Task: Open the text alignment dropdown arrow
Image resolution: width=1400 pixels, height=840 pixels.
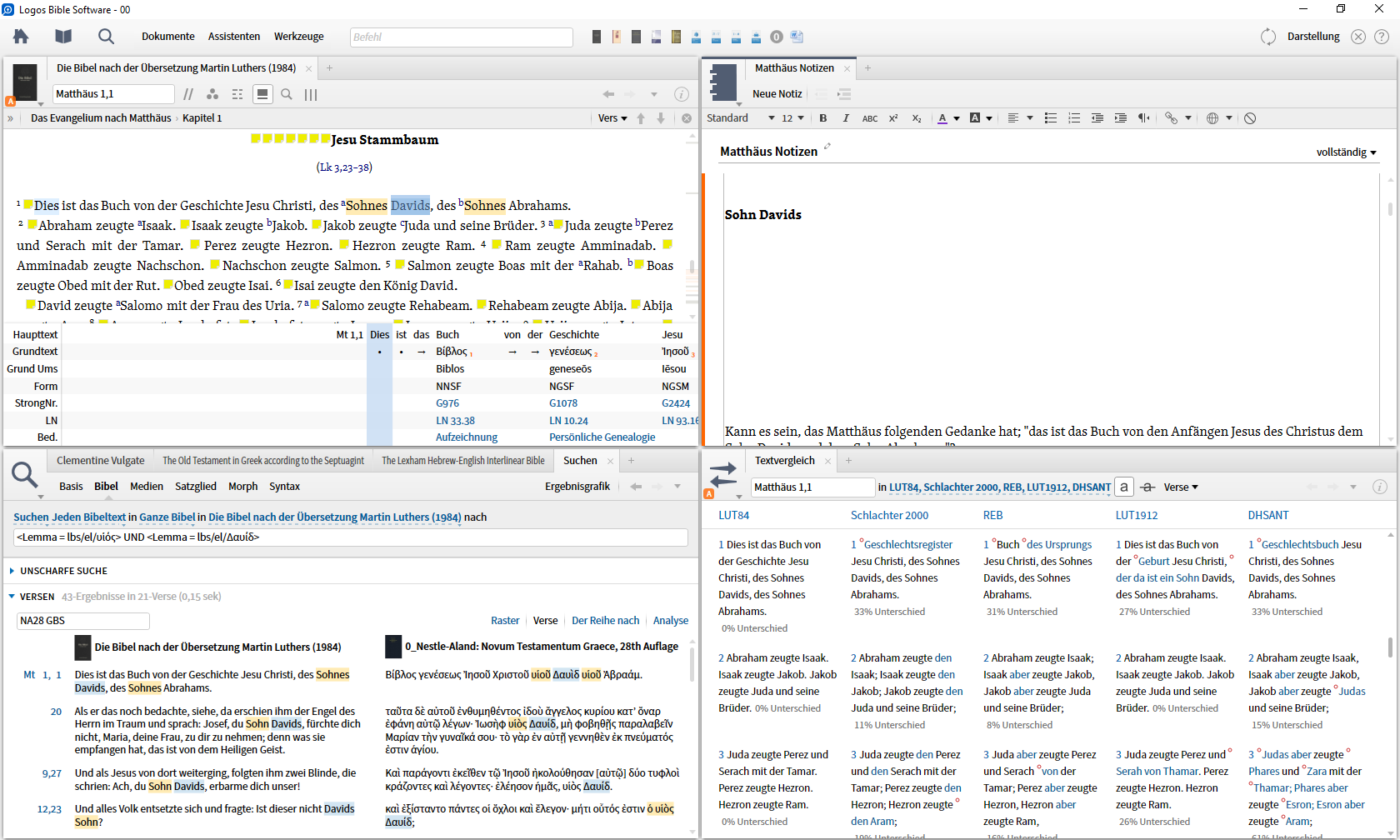Action: pos(1030,118)
